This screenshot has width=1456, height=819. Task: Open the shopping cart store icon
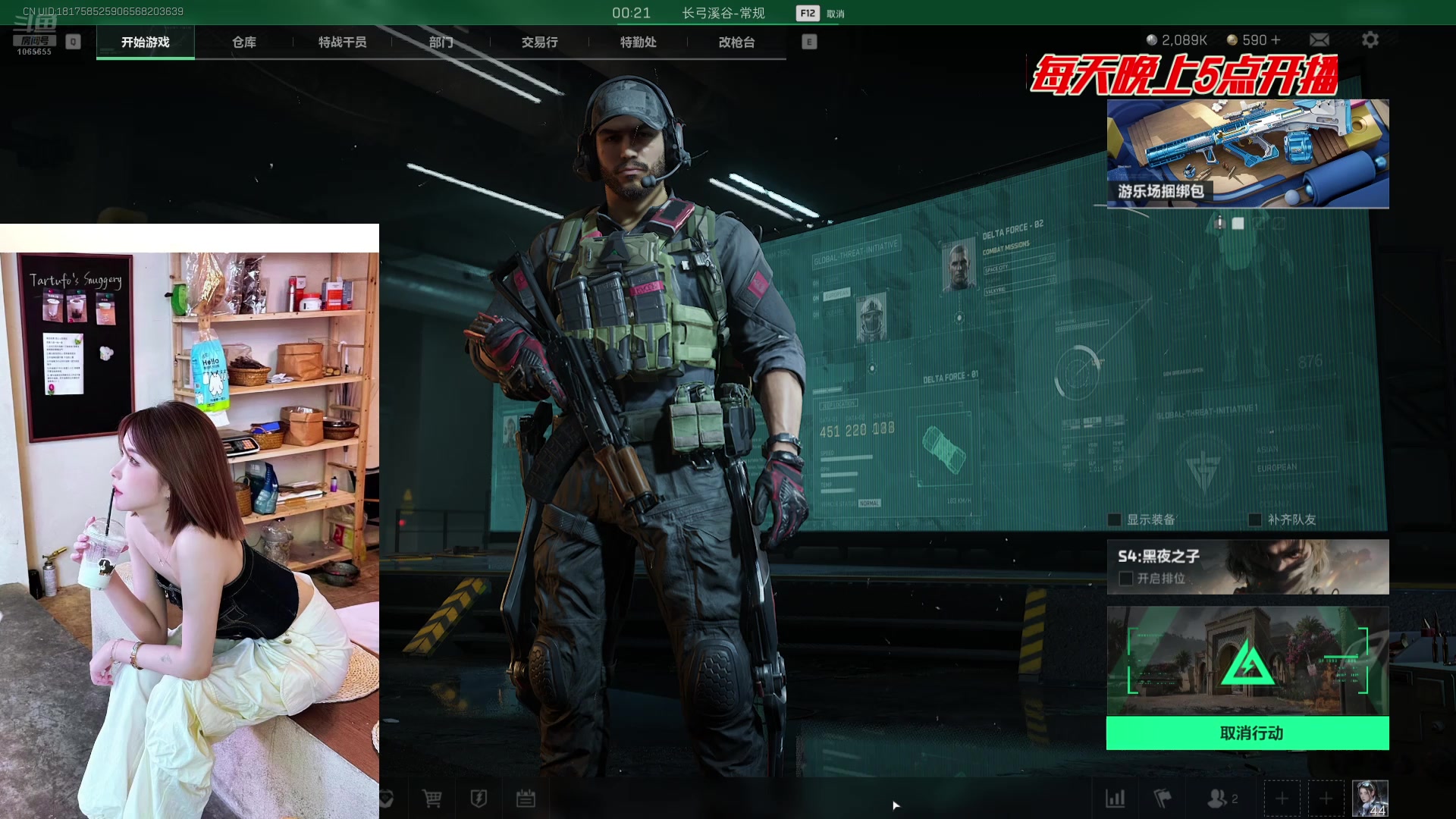pyautogui.click(x=432, y=798)
